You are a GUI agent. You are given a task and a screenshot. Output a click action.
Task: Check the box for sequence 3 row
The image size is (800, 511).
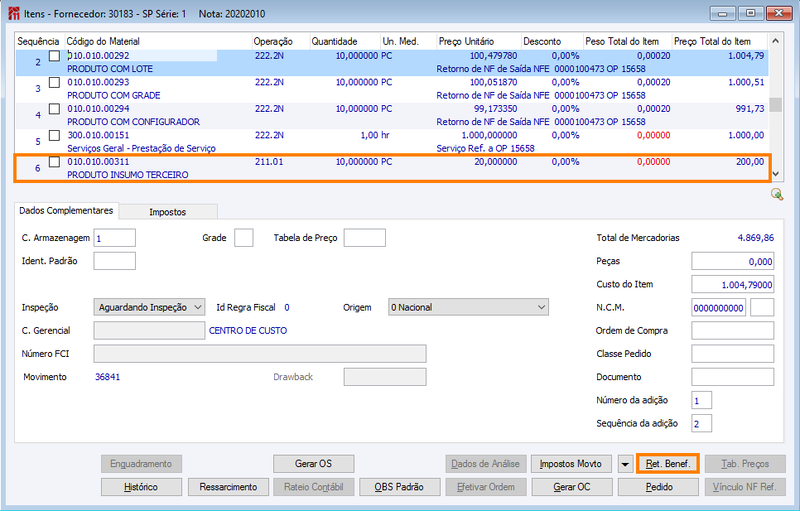(54, 83)
